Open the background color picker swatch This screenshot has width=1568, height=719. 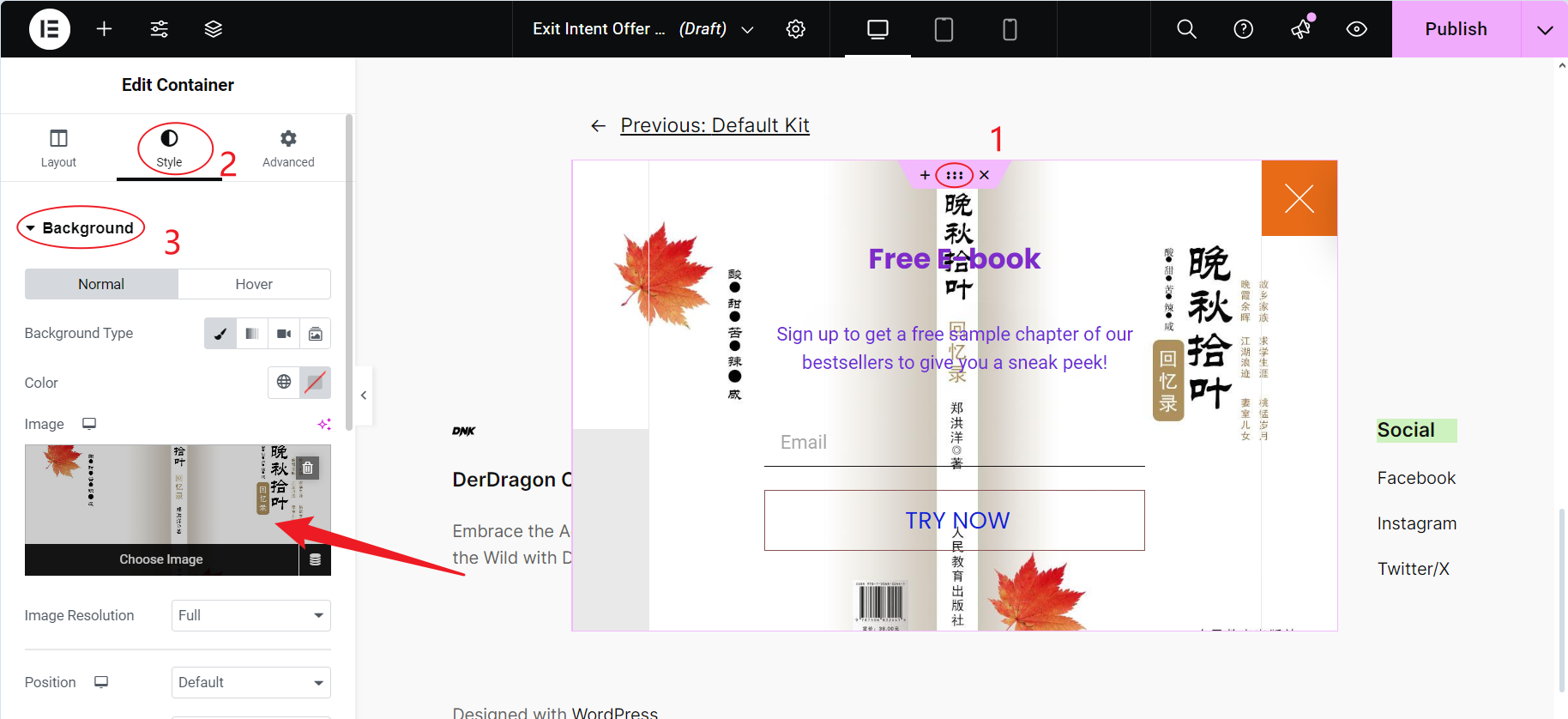pos(315,383)
